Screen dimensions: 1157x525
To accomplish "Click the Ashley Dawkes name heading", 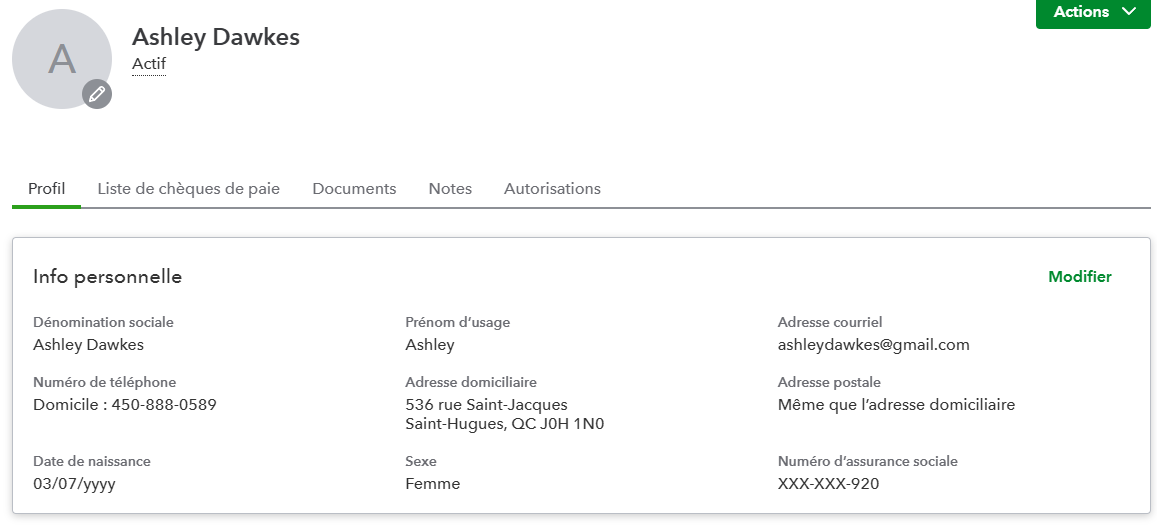I will 216,37.
